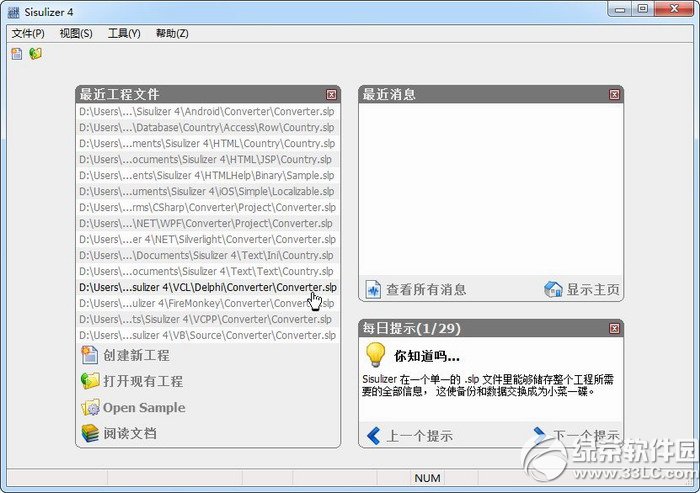Click the open project toolbar icon

(x=35, y=54)
